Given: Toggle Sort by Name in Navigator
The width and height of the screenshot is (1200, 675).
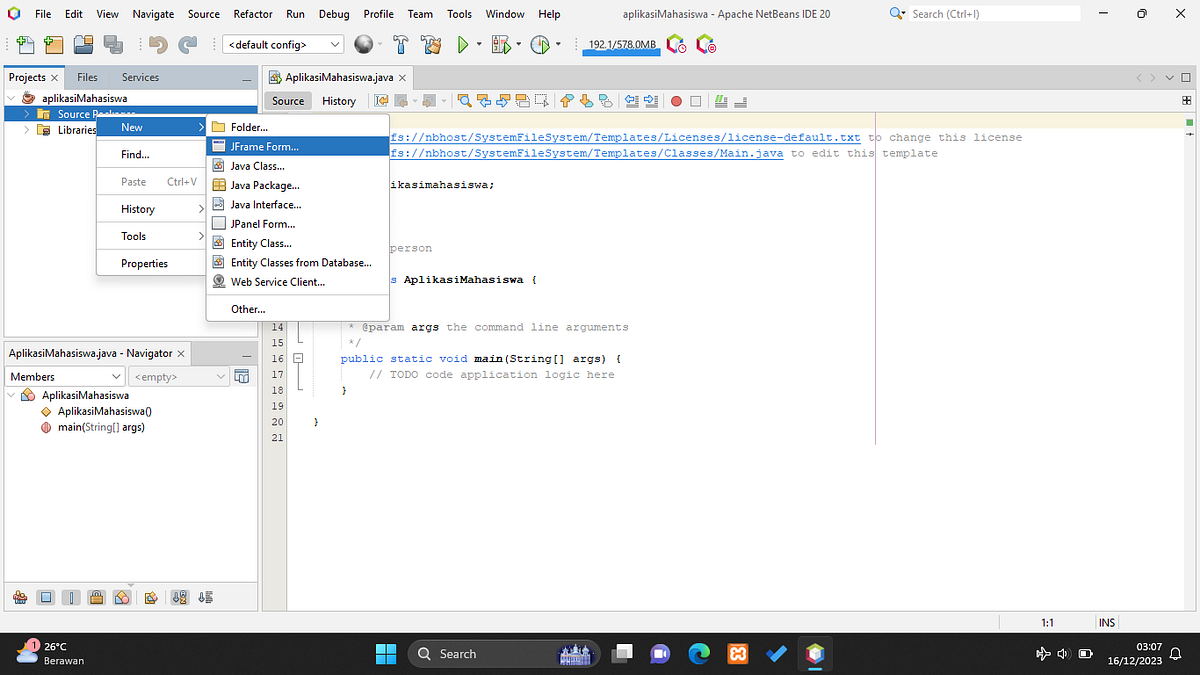Looking at the screenshot, I should click(x=180, y=597).
